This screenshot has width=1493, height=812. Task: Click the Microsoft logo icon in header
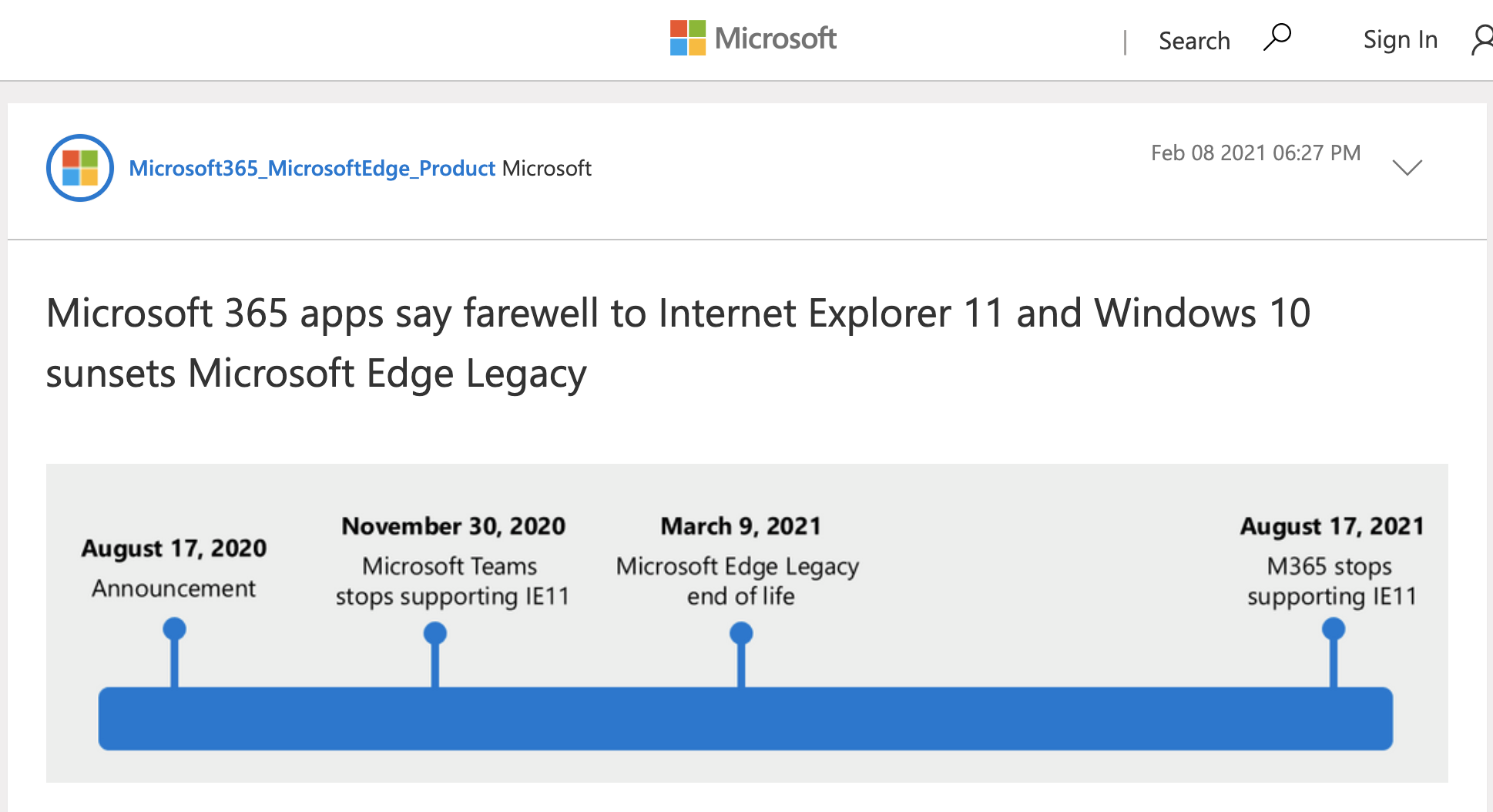pyautogui.click(x=687, y=38)
